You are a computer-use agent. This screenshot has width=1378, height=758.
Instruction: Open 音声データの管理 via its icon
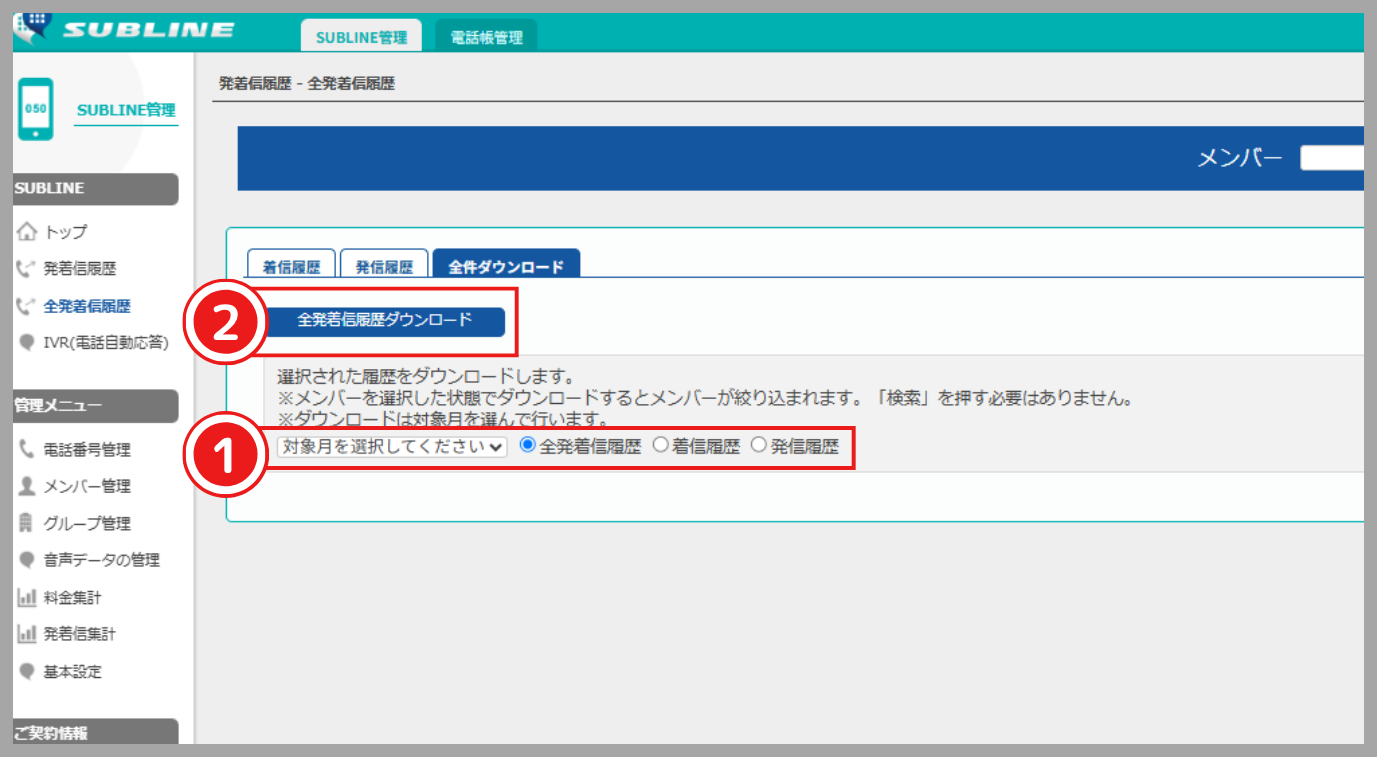pyautogui.click(x=26, y=560)
